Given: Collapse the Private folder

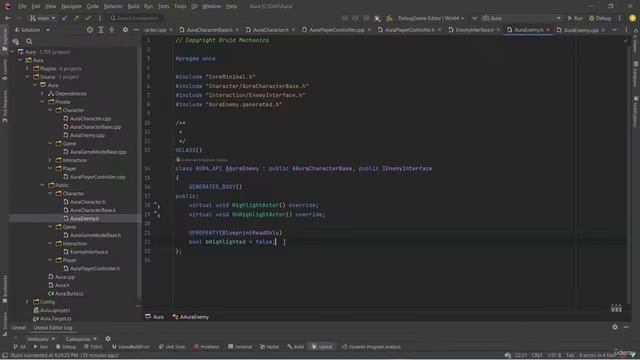Looking at the screenshot, I should [x=42, y=102].
